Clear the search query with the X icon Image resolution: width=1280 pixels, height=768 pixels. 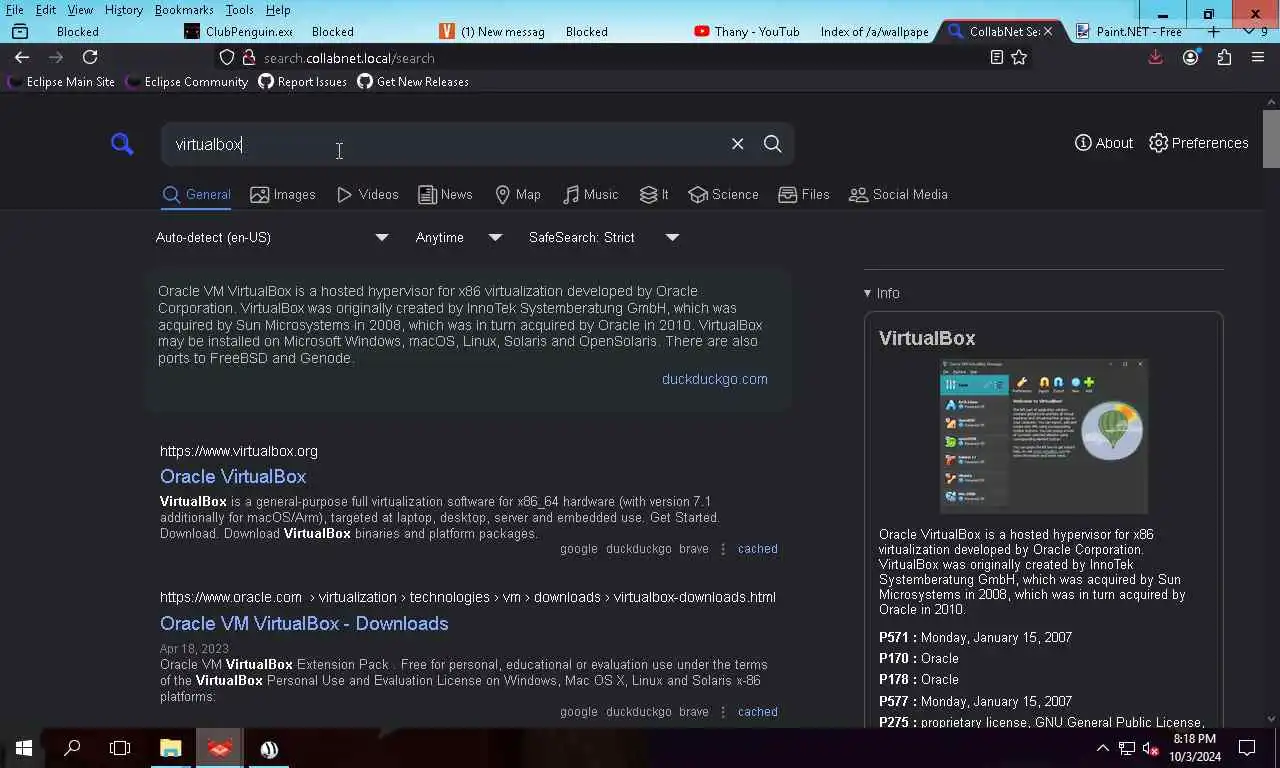[737, 144]
